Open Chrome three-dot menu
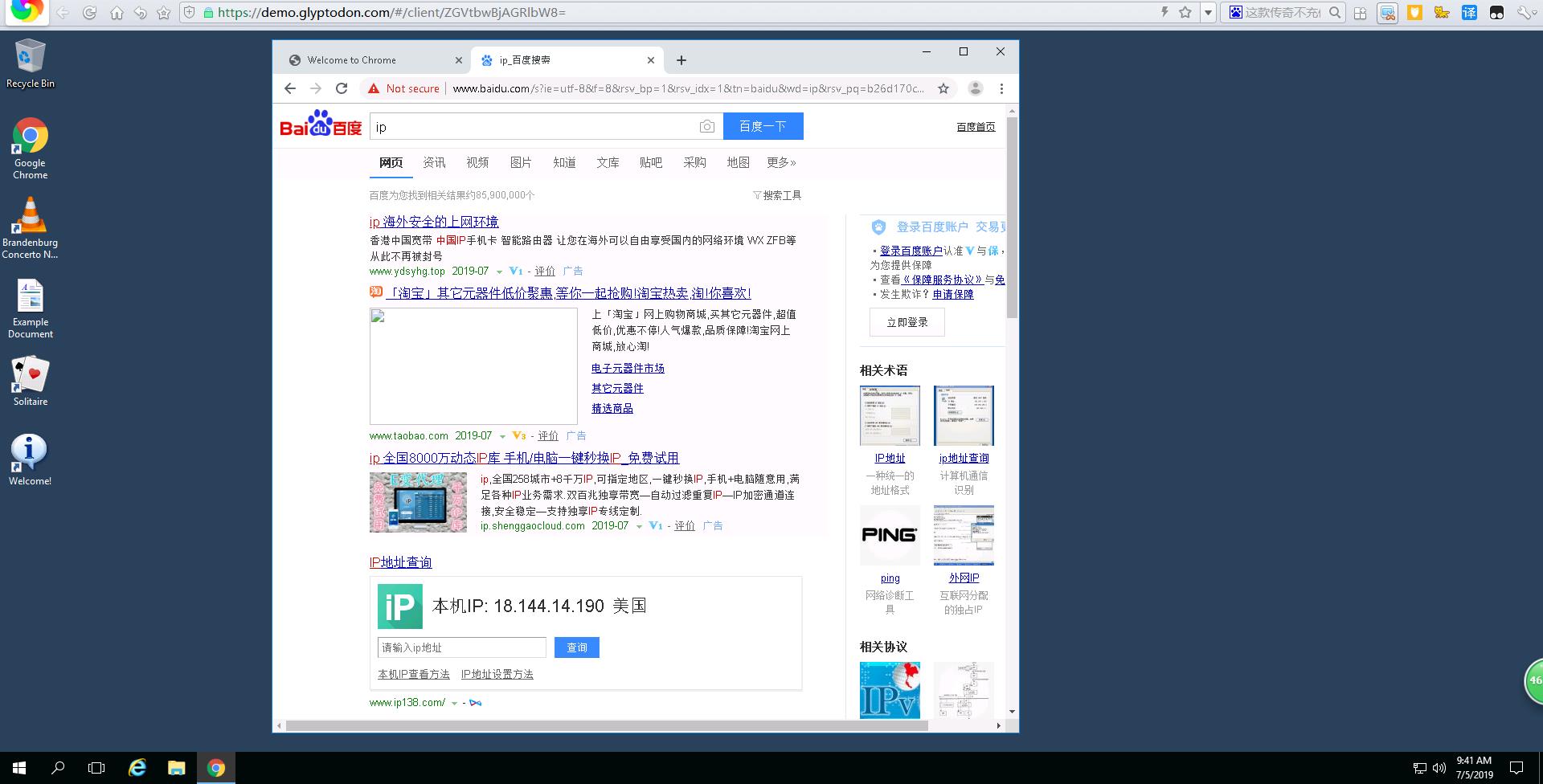The height and width of the screenshot is (784, 1543). coord(1001,88)
